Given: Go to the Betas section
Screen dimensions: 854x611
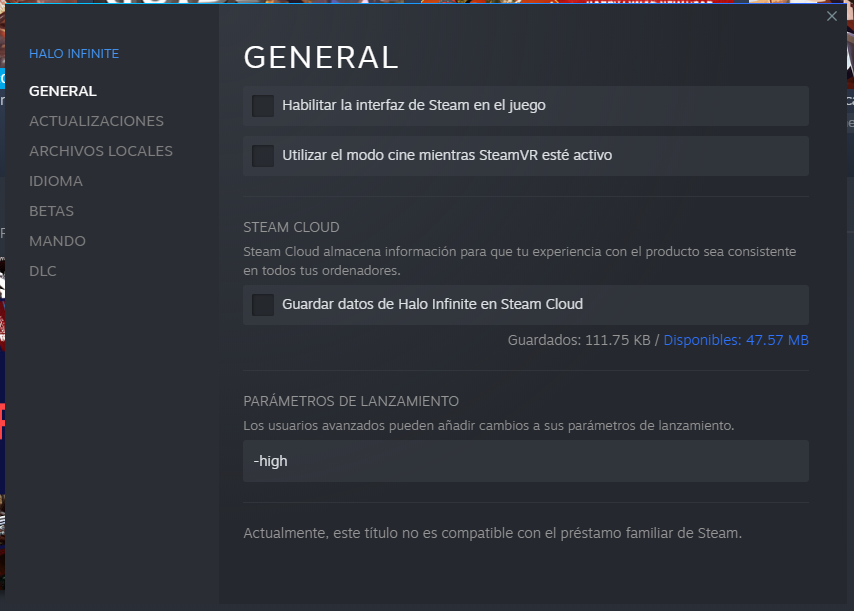Looking at the screenshot, I should point(51,211).
